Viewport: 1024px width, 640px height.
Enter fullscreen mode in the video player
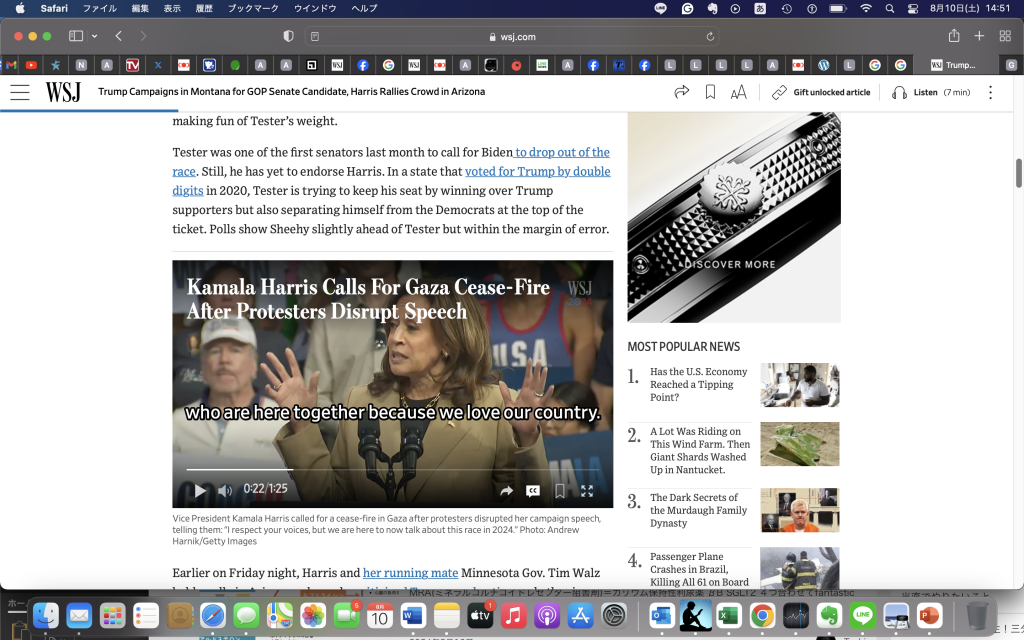pos(587,490)
